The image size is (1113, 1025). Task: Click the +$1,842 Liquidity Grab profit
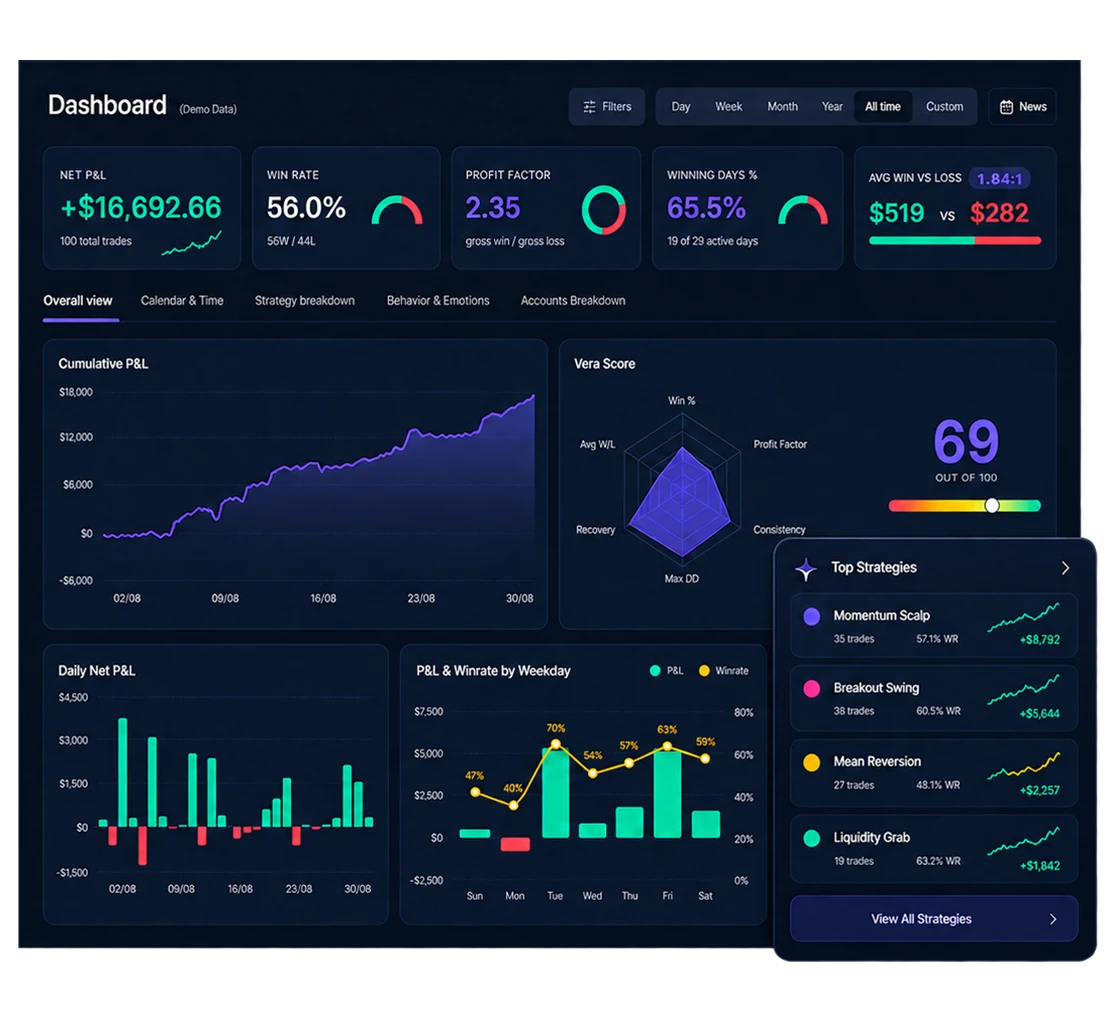1039,865
